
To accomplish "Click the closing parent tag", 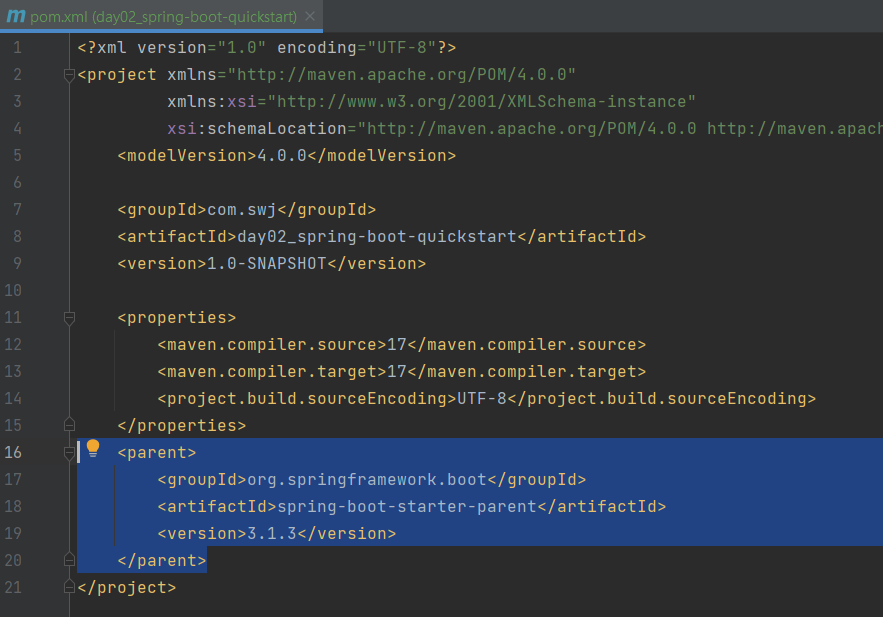I will [x=162, y=561].
